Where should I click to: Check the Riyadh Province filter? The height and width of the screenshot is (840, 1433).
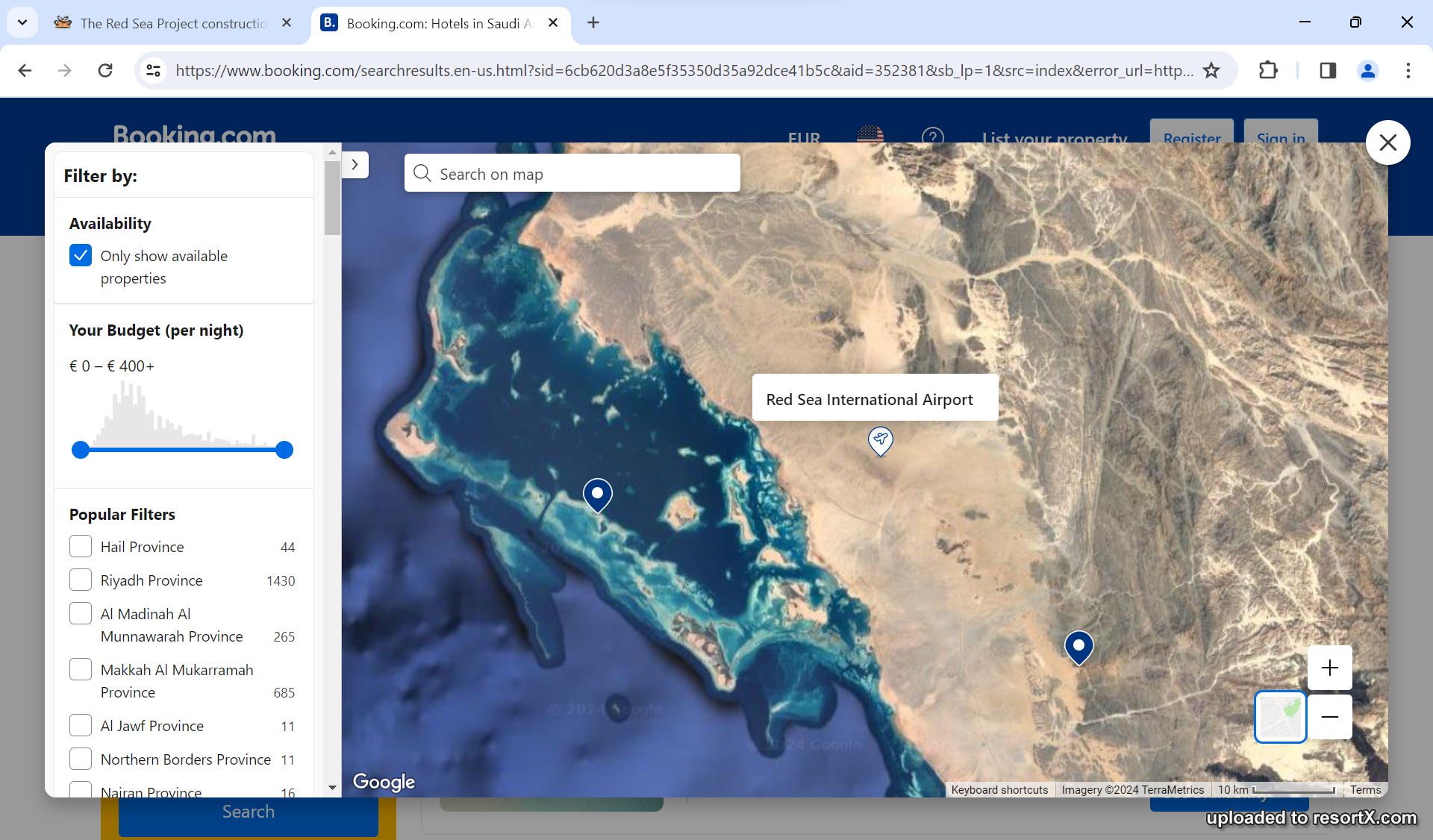pyautogui.click(x=81, y=580)
